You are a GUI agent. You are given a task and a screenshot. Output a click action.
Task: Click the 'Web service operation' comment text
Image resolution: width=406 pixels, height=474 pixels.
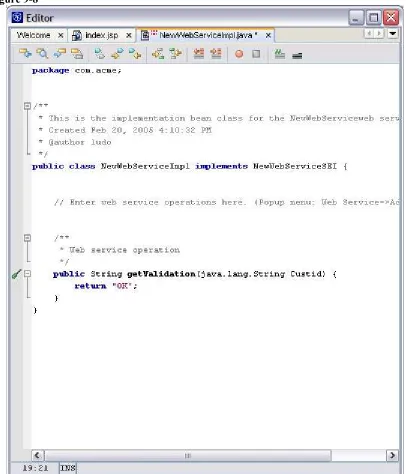pos(124,250)
